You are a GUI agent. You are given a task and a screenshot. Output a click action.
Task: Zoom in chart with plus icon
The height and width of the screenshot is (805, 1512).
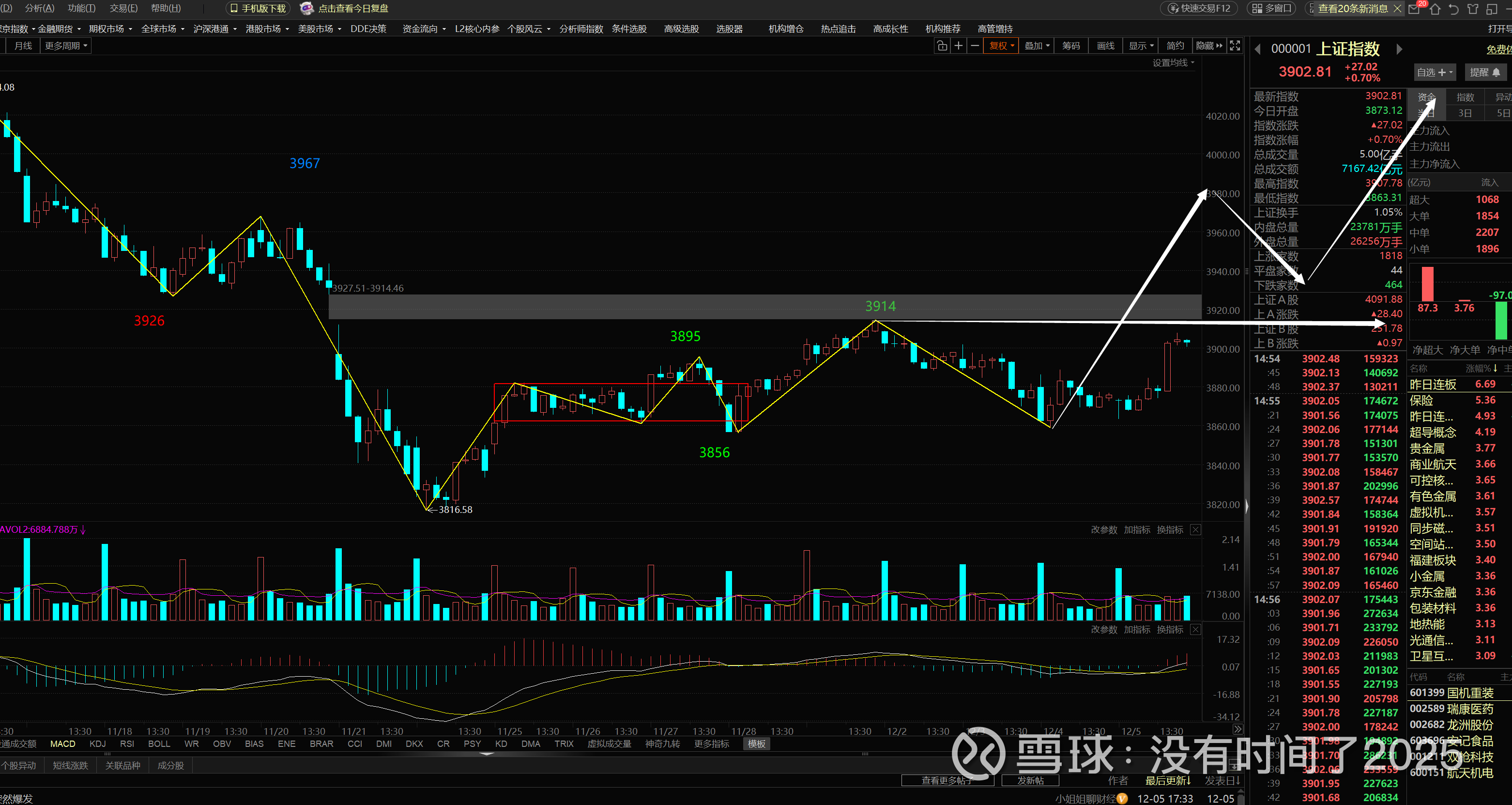[x=959, y=46]
